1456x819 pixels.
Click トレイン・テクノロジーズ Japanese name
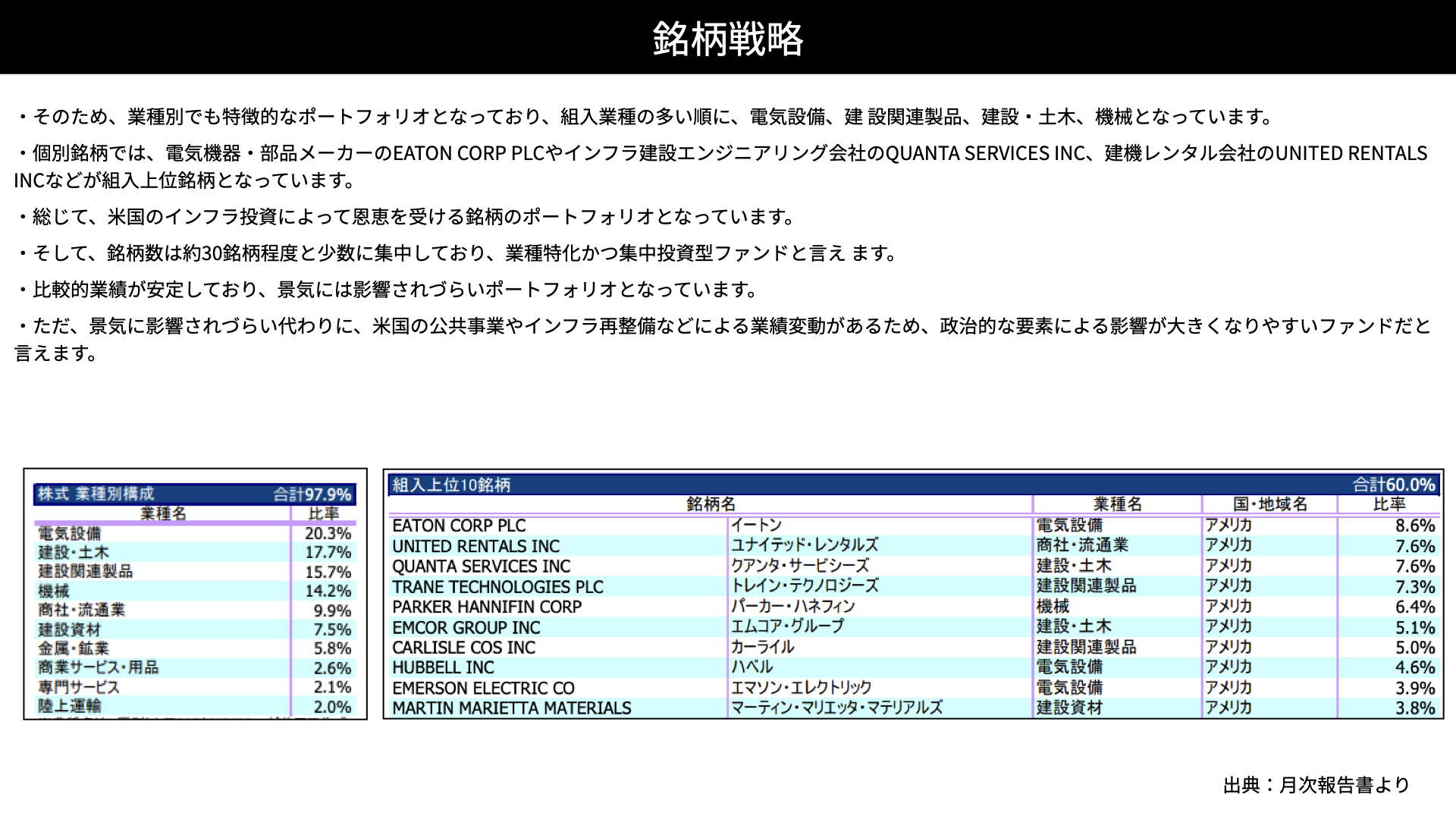805,585
